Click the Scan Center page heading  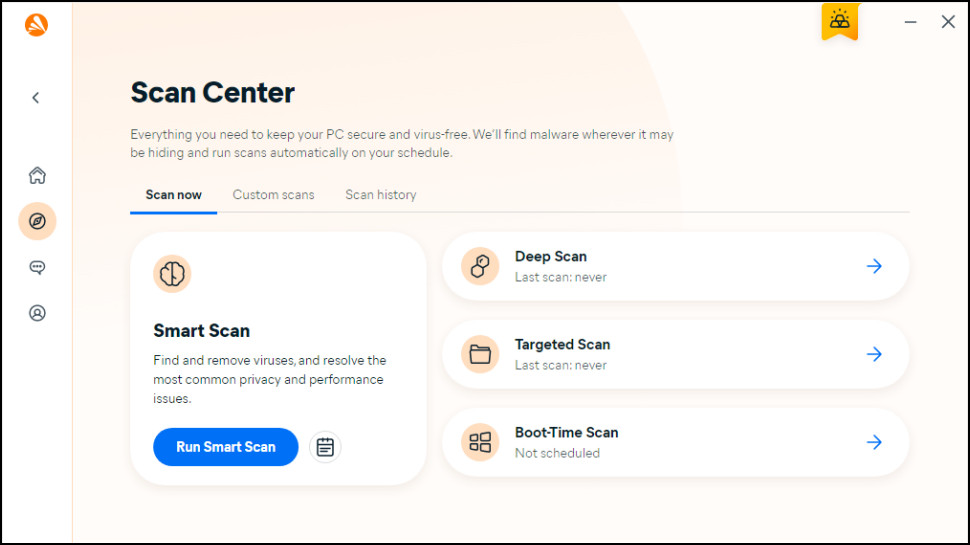[x=212, y=93]
